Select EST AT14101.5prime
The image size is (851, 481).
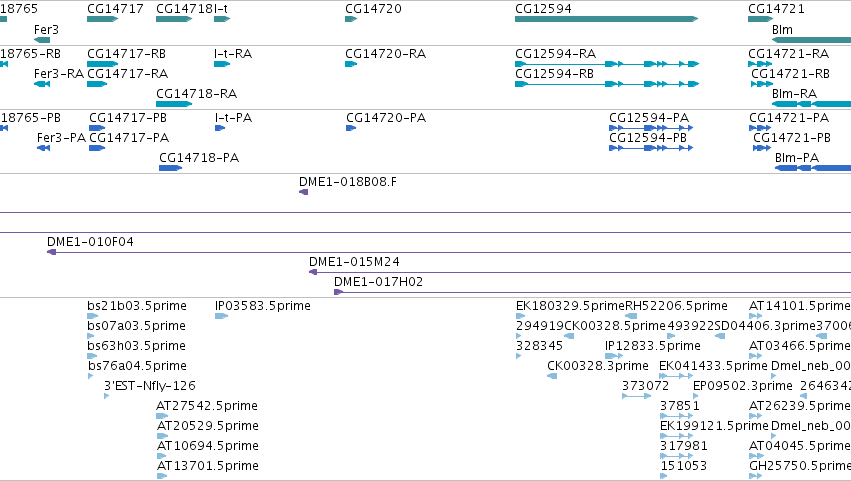tap(799, 306)
